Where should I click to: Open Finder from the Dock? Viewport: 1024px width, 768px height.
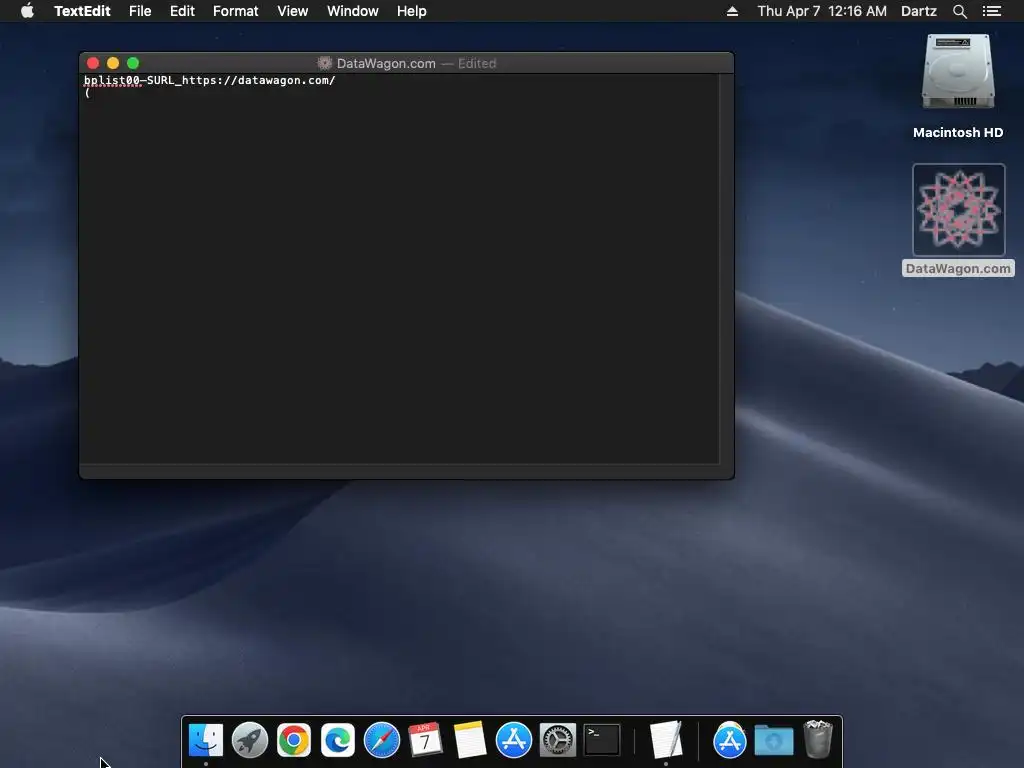point(206,740)
